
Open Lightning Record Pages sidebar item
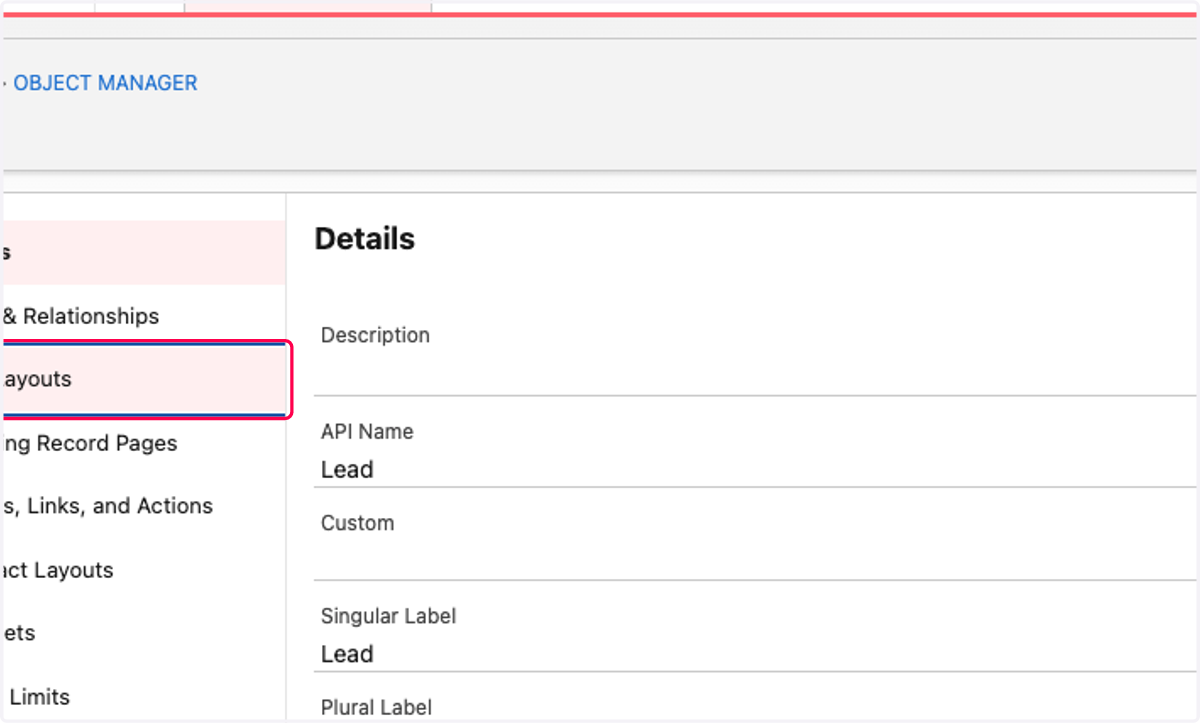click(x=143, y=443)
